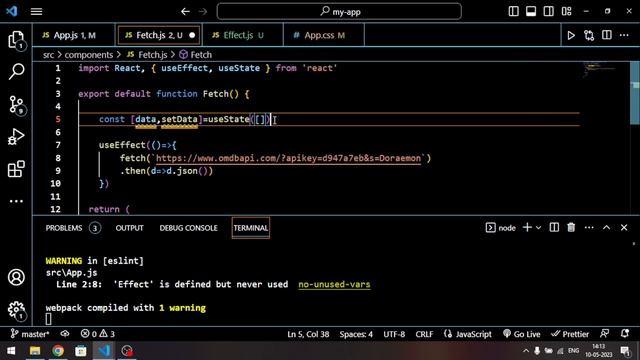Open the Extensions view
Viewport: 640px width, 360px height.
coord(16,169)
